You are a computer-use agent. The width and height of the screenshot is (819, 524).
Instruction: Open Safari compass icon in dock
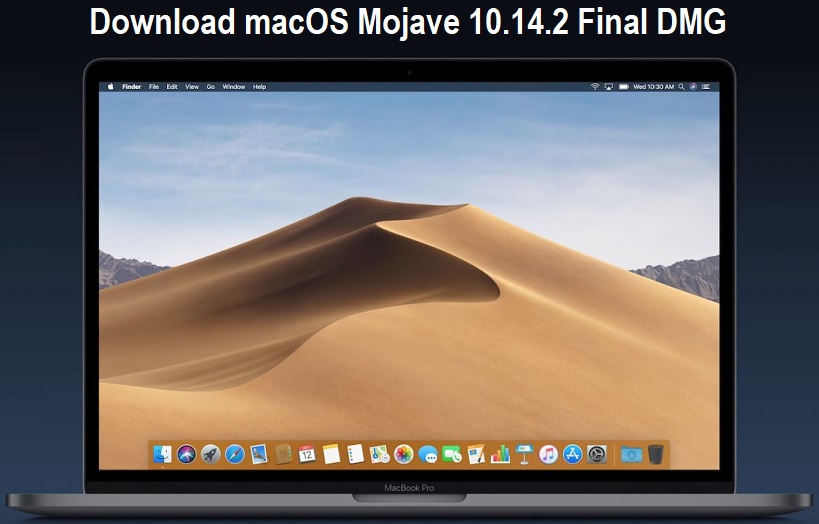tap(235, 454)
